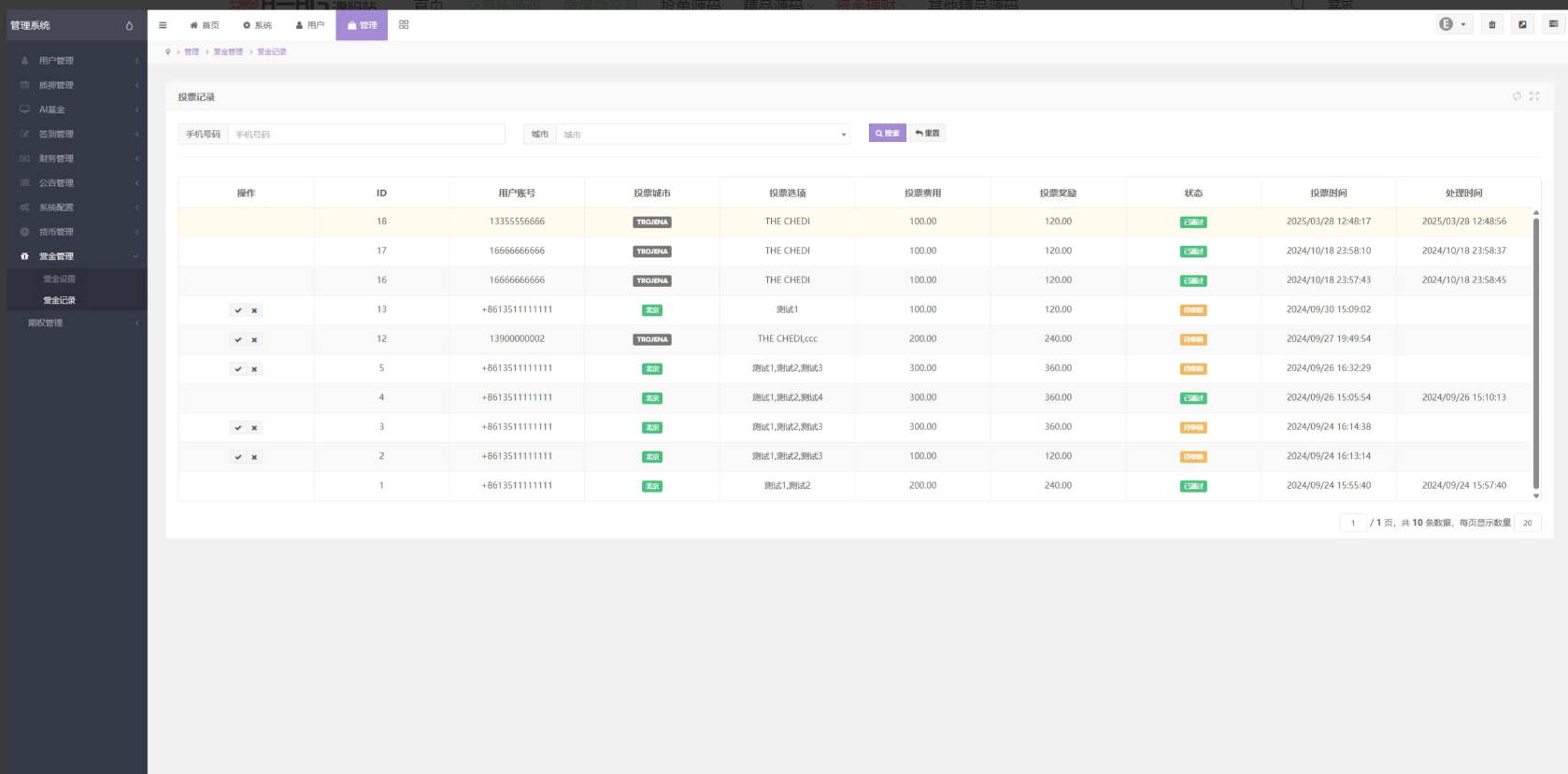This screenshot has width=1568, height=774.
Task: Click the trash icon in top-right toolbar
Action: pyautogui.click(x=1492, y=25)
